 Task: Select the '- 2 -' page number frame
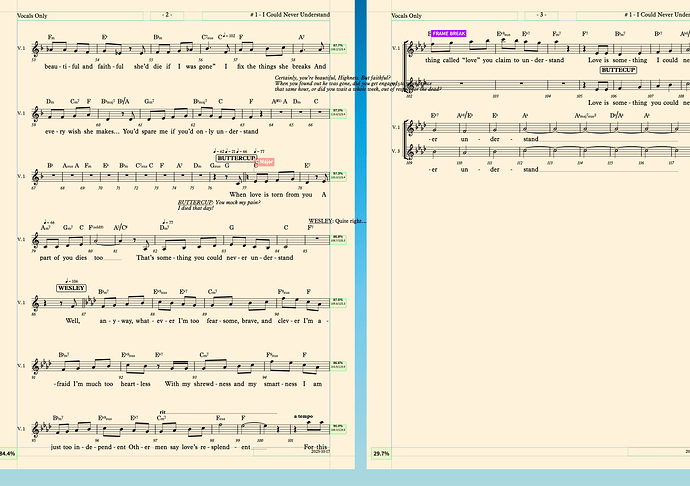point(167,15)
